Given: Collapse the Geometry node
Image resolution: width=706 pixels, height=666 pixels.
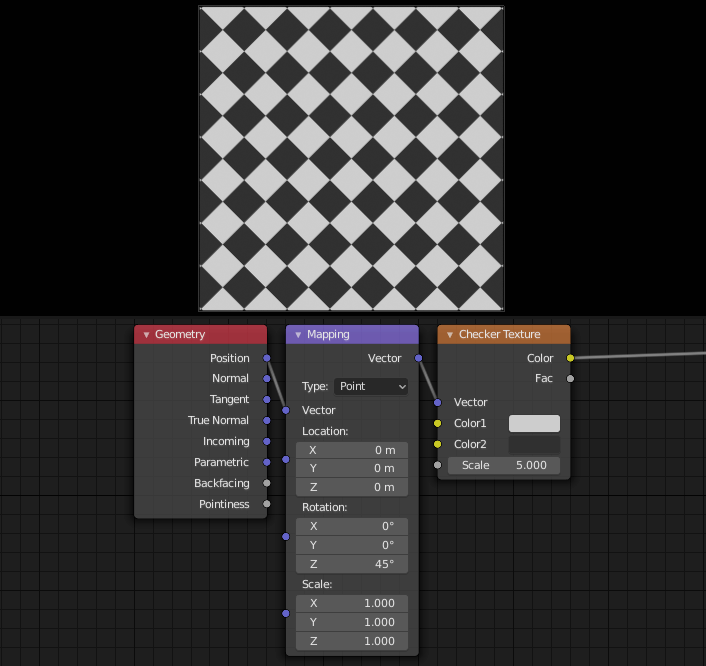Looking at the screenshot, I should pyautogui.click(x=146, y=335).
